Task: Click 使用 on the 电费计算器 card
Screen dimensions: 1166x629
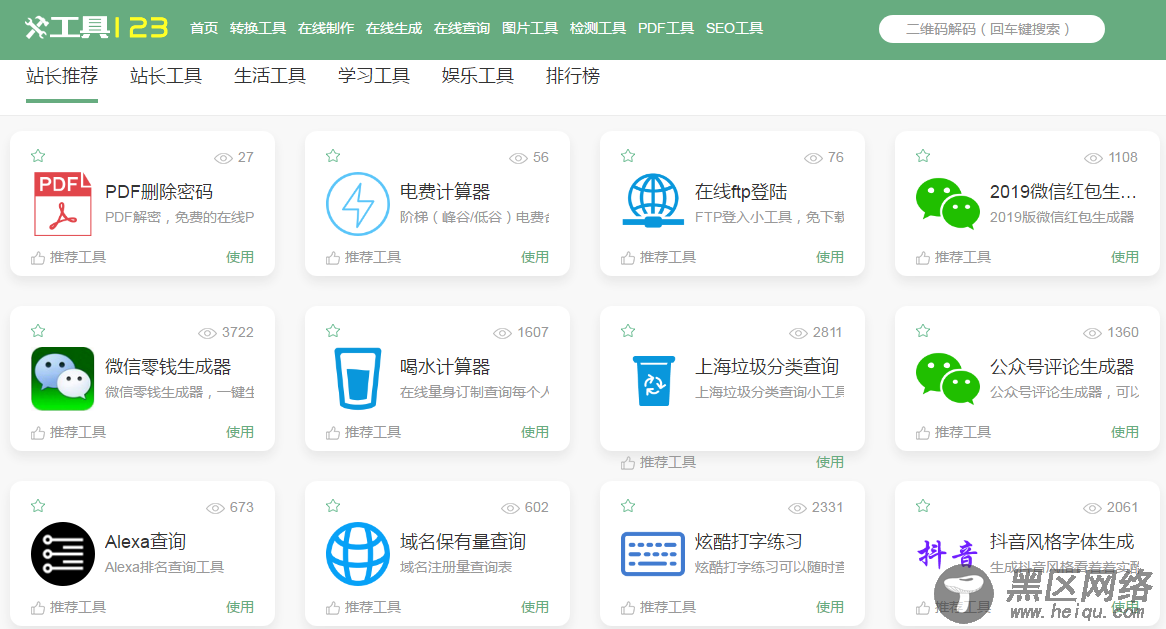Action: 535,257
